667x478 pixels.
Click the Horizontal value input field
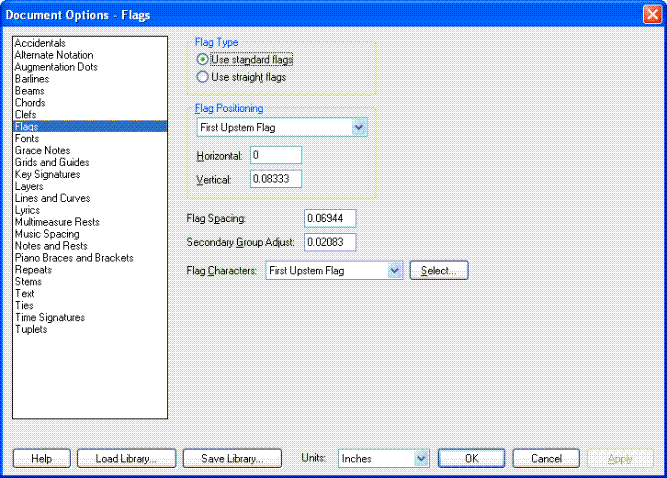276,155
